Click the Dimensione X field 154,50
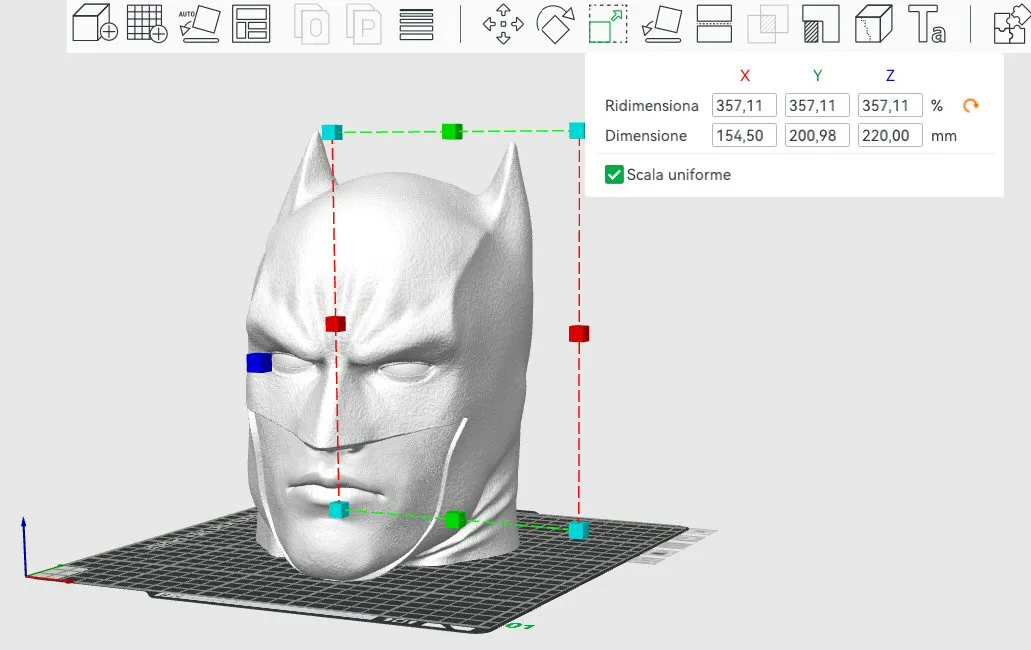Viewport: 1031px width, 650px height. [744, 135]
